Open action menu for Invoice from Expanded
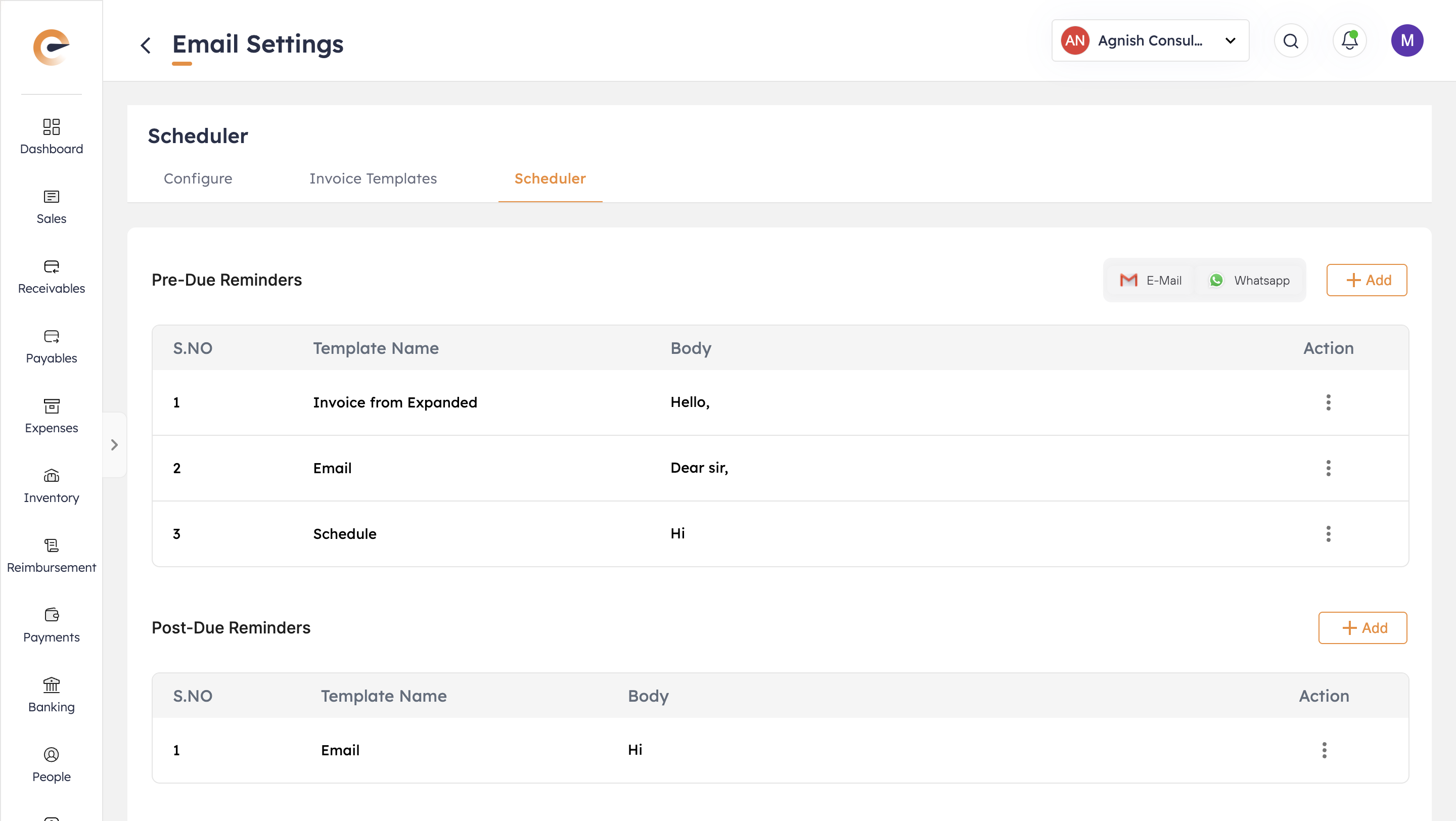This screenshot has width=1456, height=821. (x=1328, y=402)
